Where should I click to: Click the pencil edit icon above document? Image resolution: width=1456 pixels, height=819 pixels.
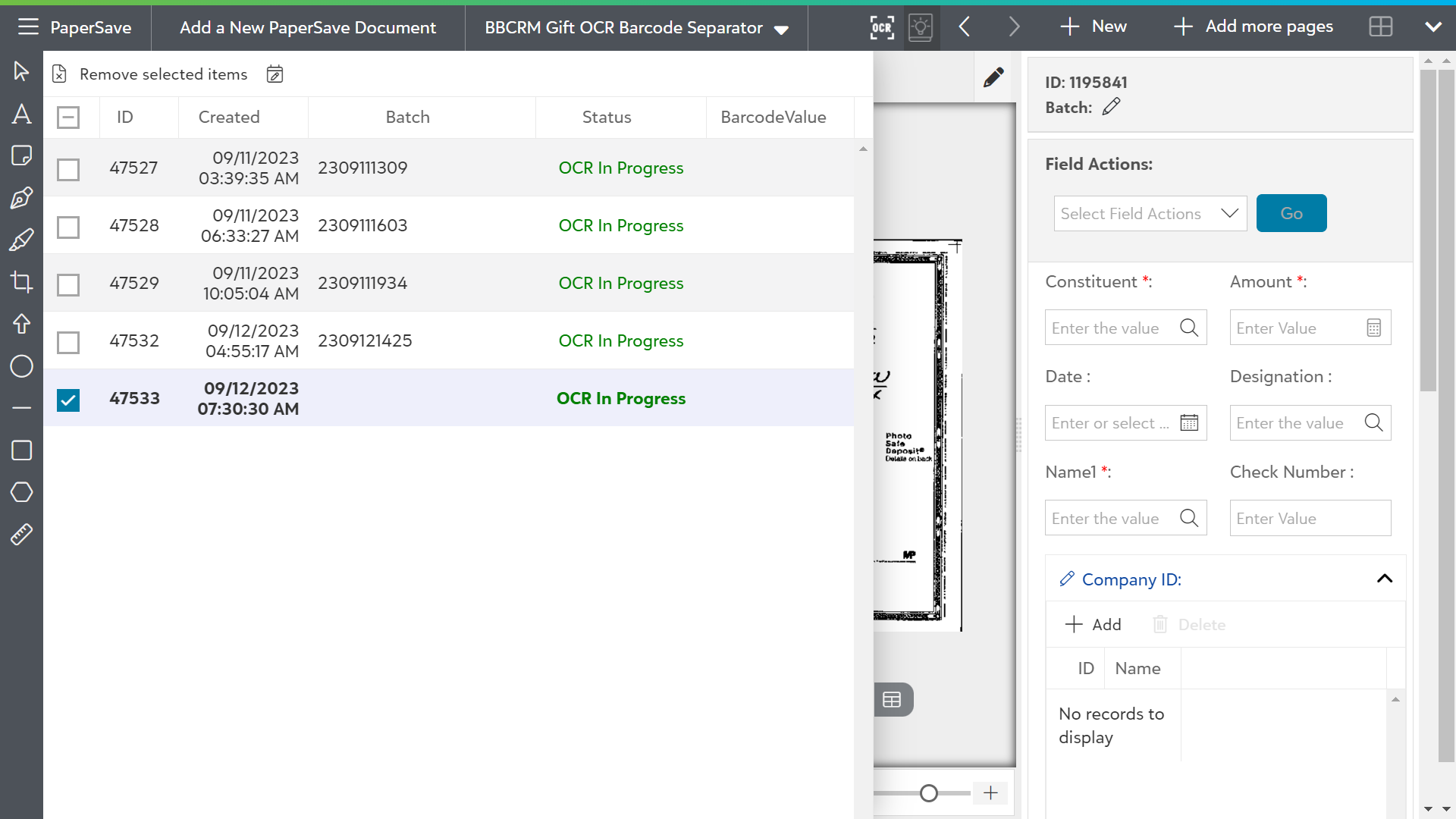(993, 77)
